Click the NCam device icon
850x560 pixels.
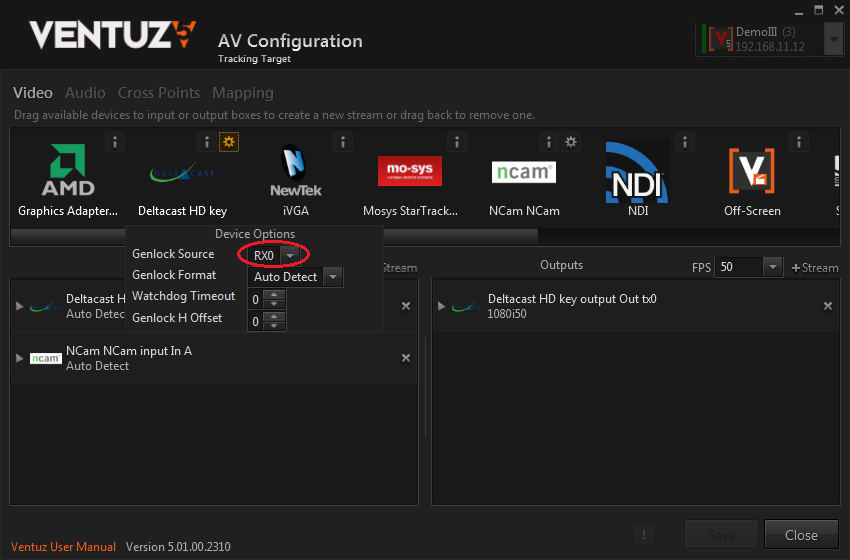click(x=524, y=172)
